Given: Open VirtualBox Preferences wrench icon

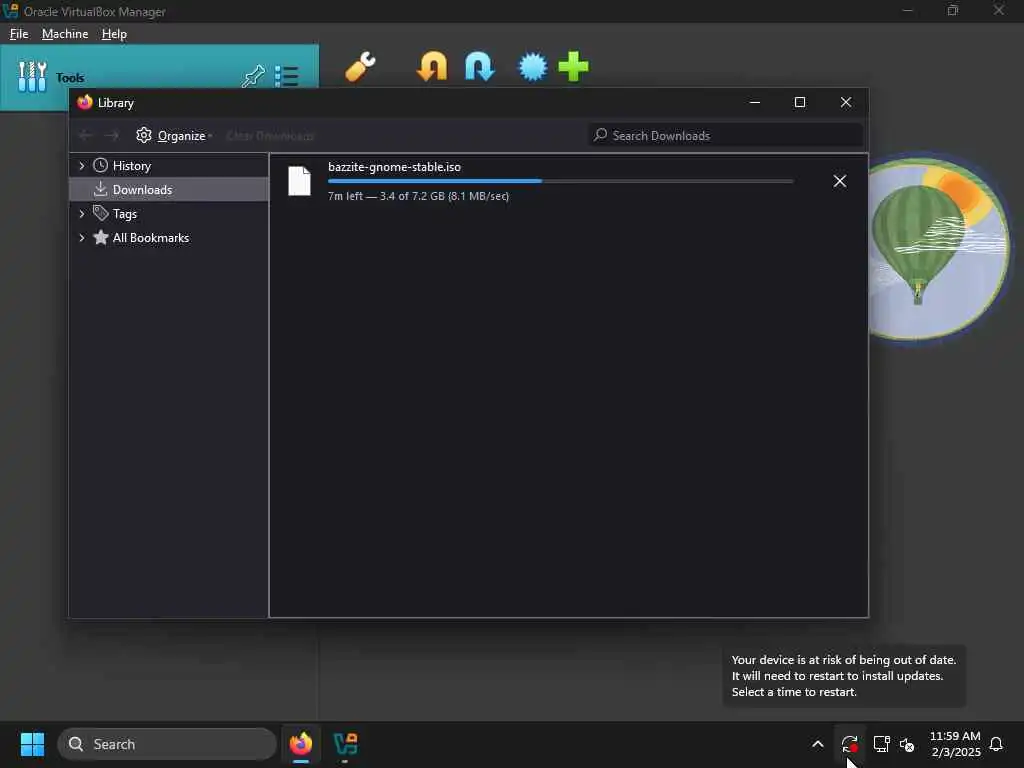Looking at the screenshot, I should click(x=360, y=67).
